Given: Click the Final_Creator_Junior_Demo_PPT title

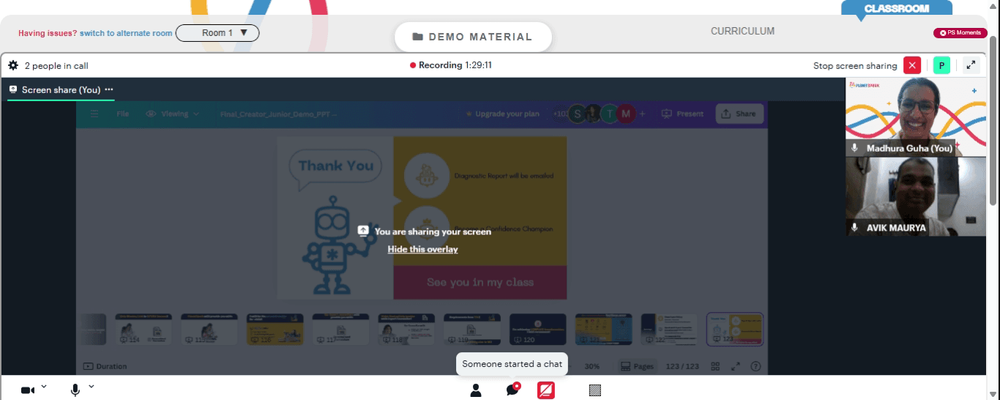Looking at the screenshot, I should [279, 114].
